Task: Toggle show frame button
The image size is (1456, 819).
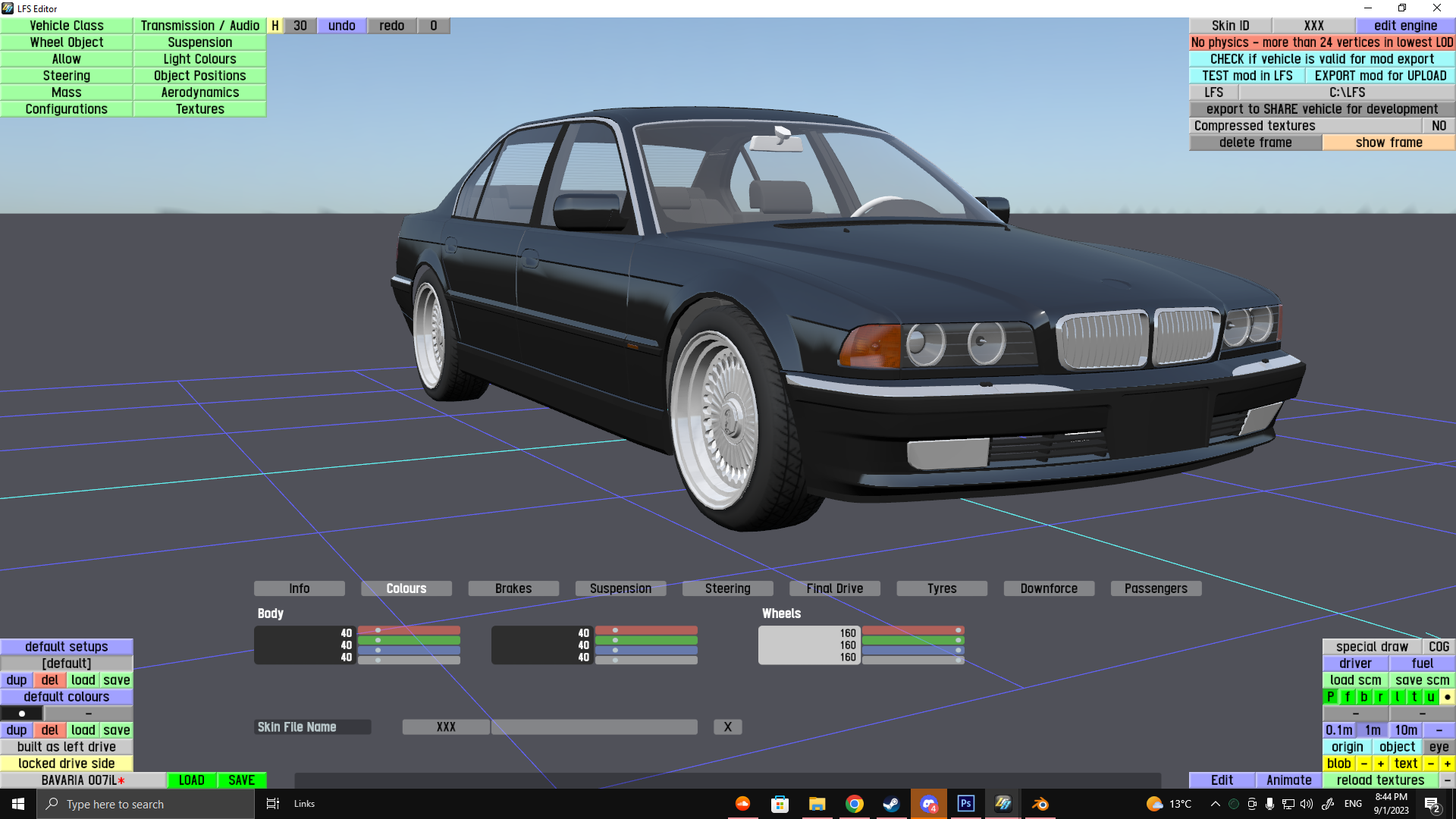Action: click(x=1389, y=143)
